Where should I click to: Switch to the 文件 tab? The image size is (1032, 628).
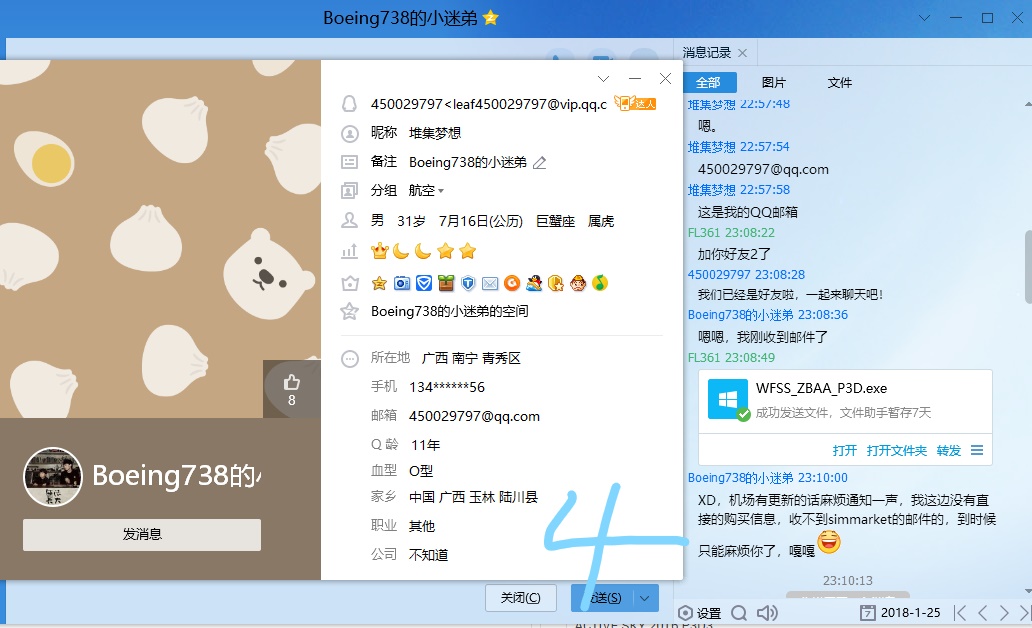[x=840, y=83]
